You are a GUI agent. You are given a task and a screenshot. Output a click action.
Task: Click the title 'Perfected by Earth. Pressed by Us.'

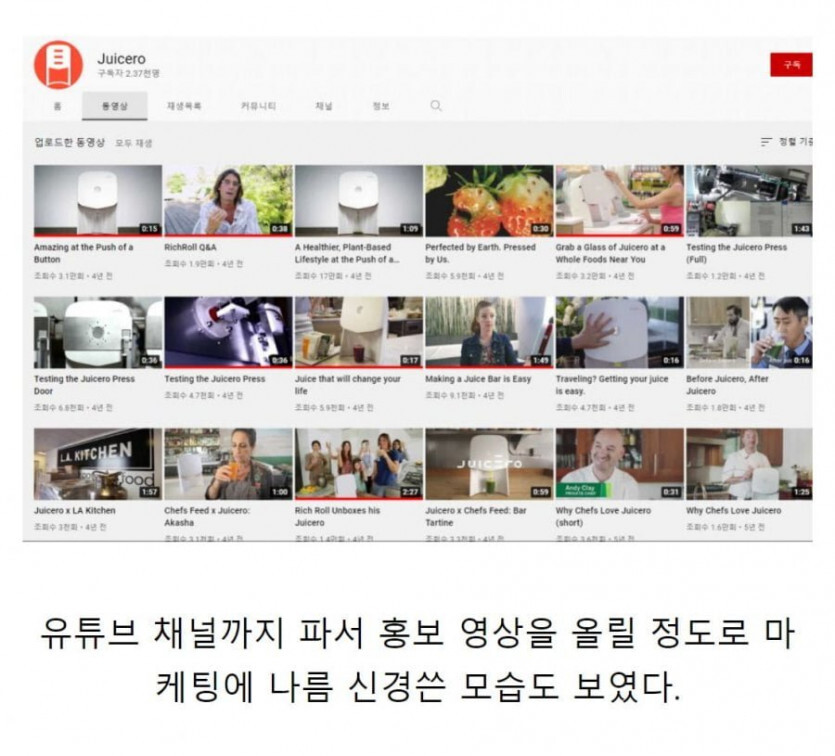tap(480, 253)
